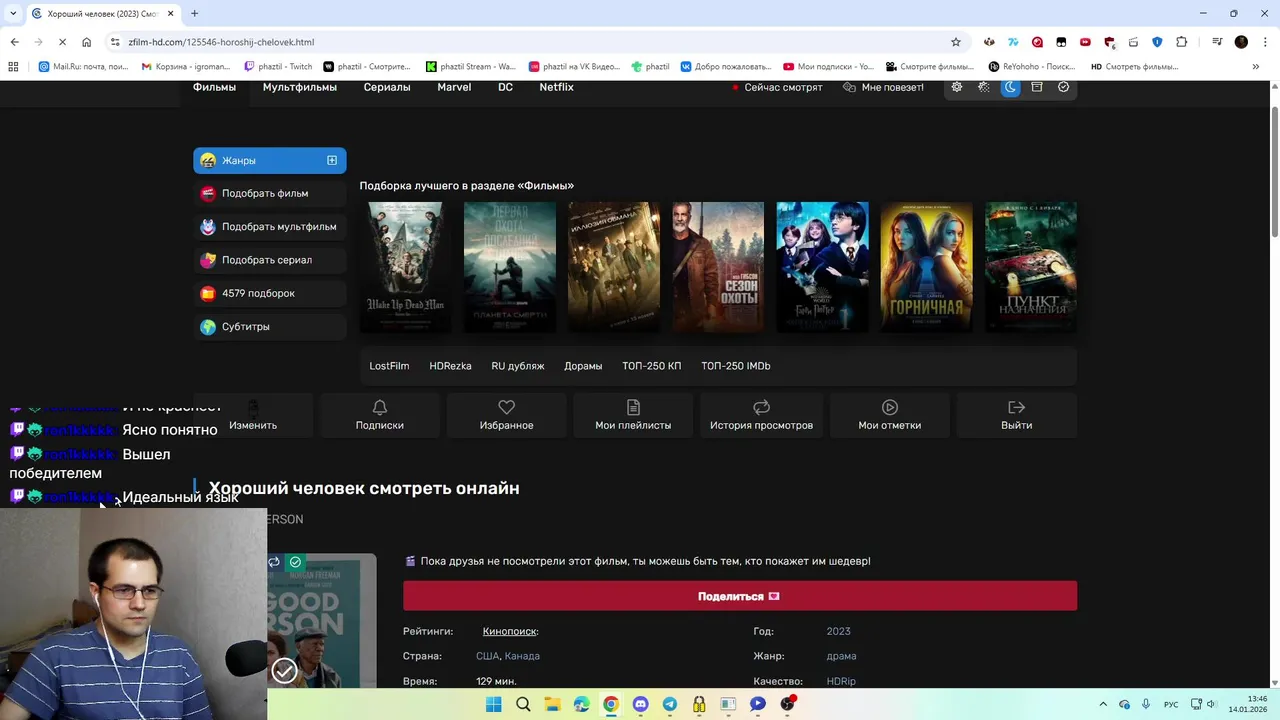Show hidden system tray icons chevron
The width and height of the screenshot is (1280, 720).
(x=1103, y=704)
